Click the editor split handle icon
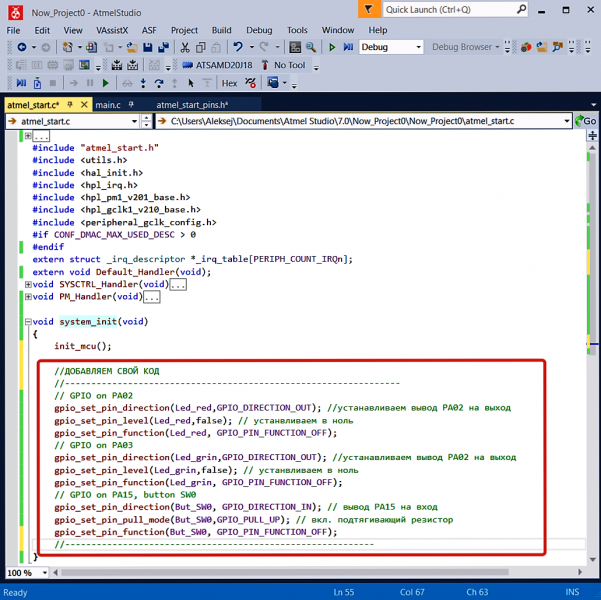This screenshot has width=601, height=600. pyautogui.click(x=593, y=135)
